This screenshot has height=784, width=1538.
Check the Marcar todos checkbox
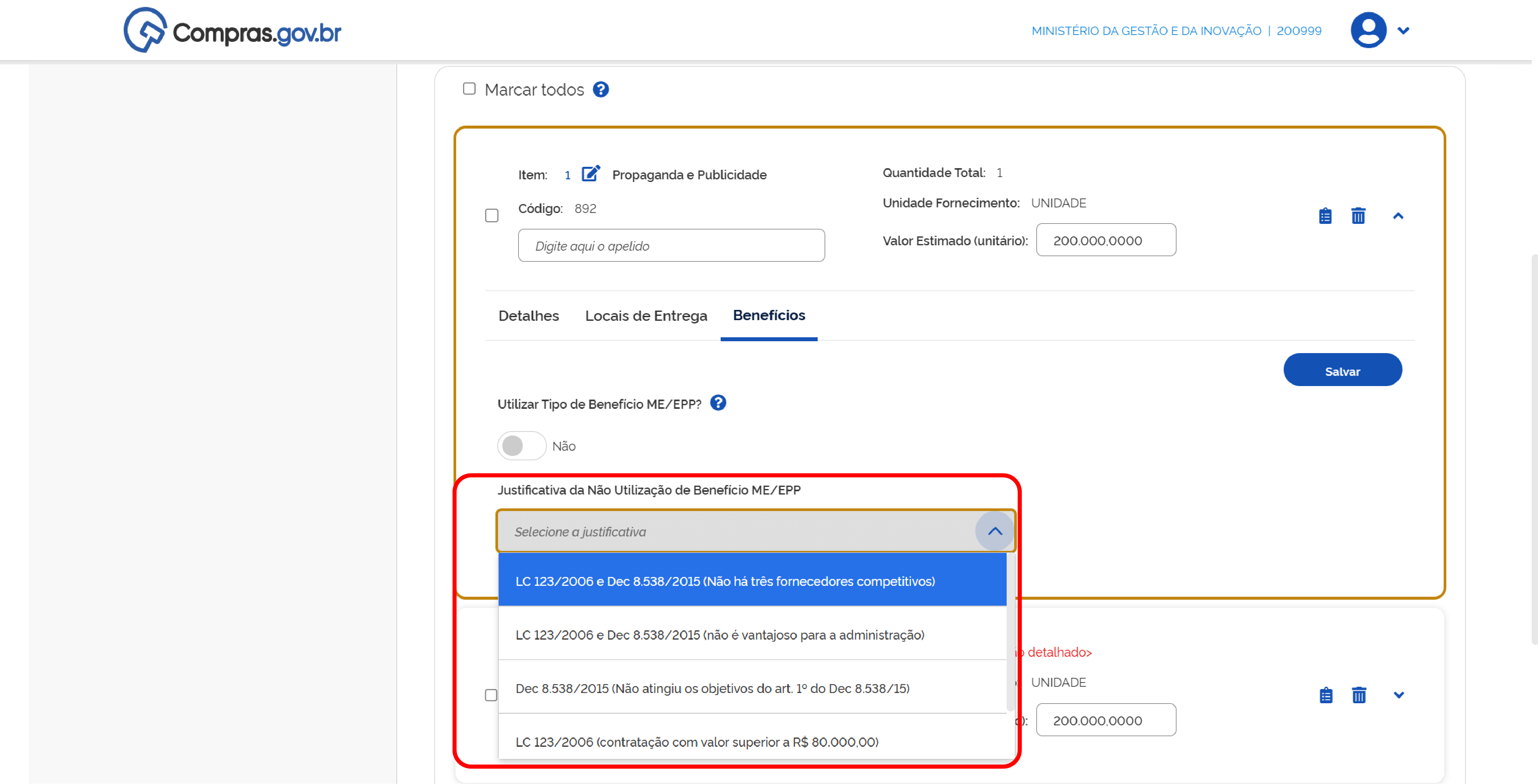click(x=469, y=89)
